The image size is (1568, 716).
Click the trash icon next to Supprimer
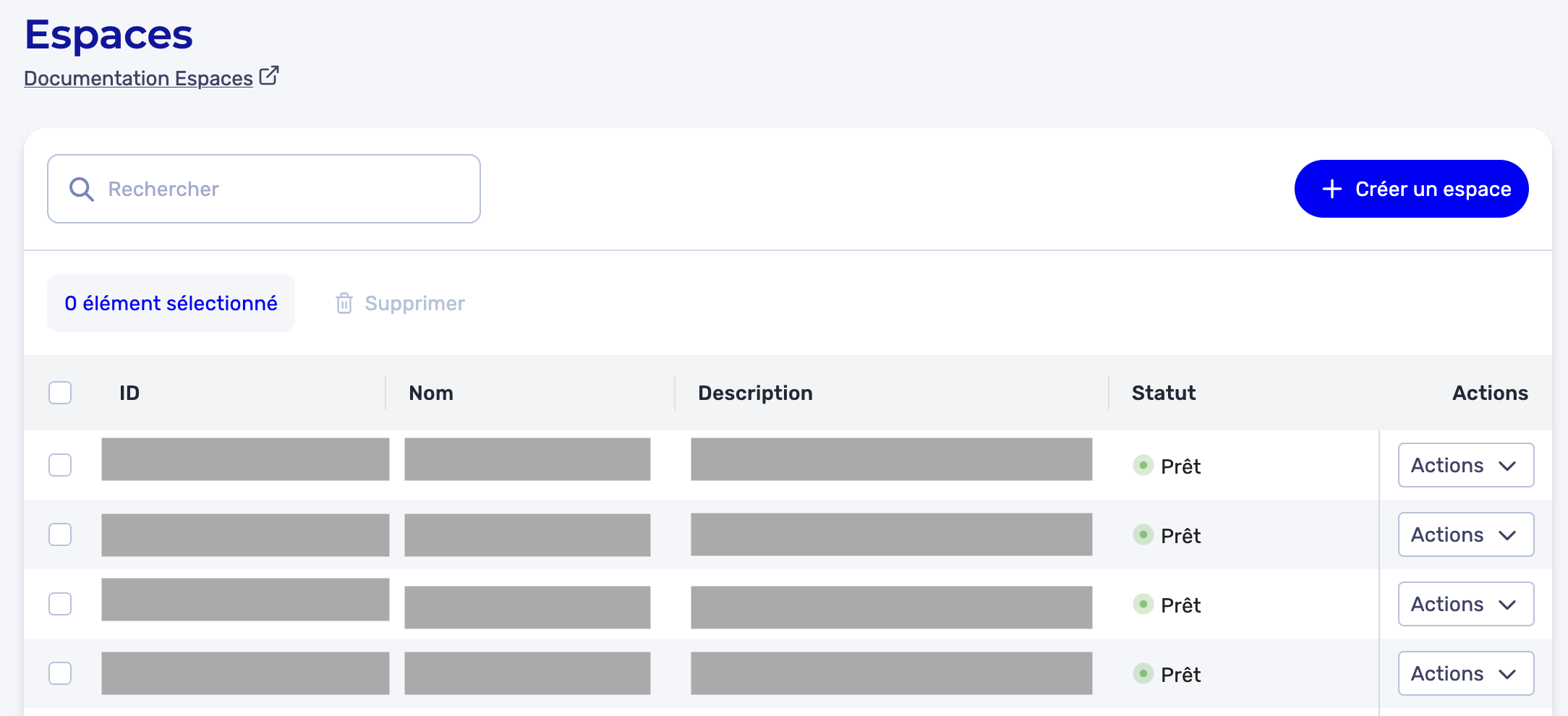pos(344,303)
